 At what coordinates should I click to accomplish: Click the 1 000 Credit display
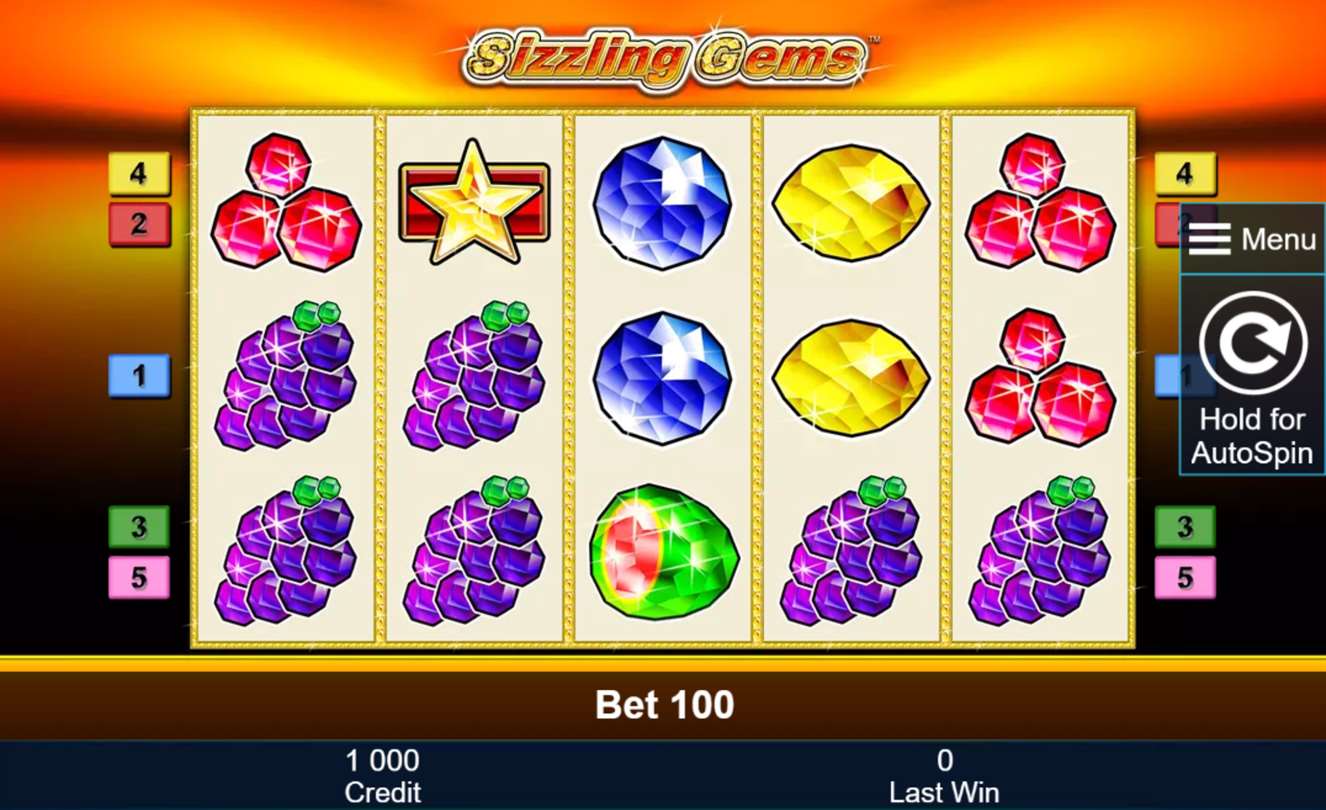coord(382,775)
